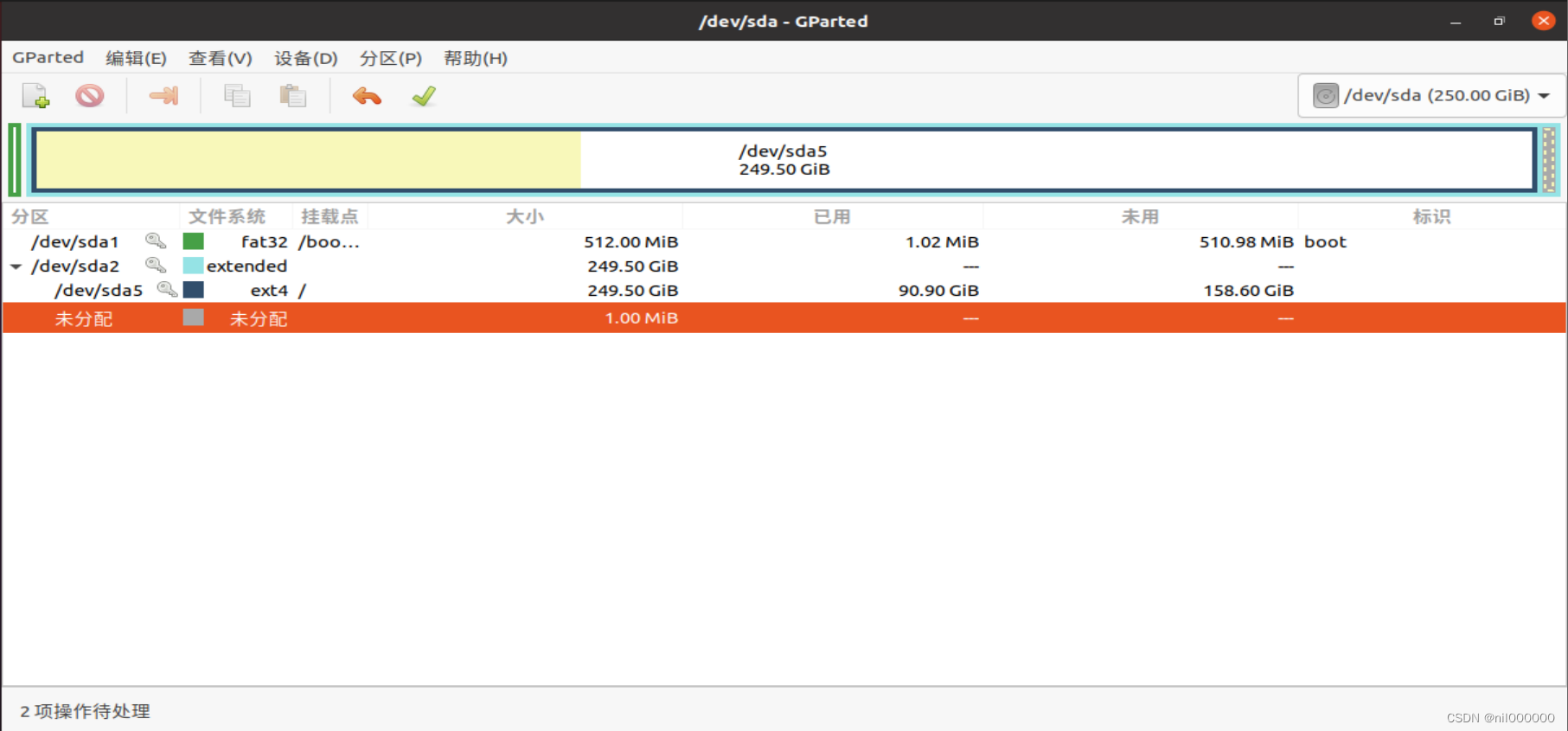Select the 未分配 unallocated row

784,317
